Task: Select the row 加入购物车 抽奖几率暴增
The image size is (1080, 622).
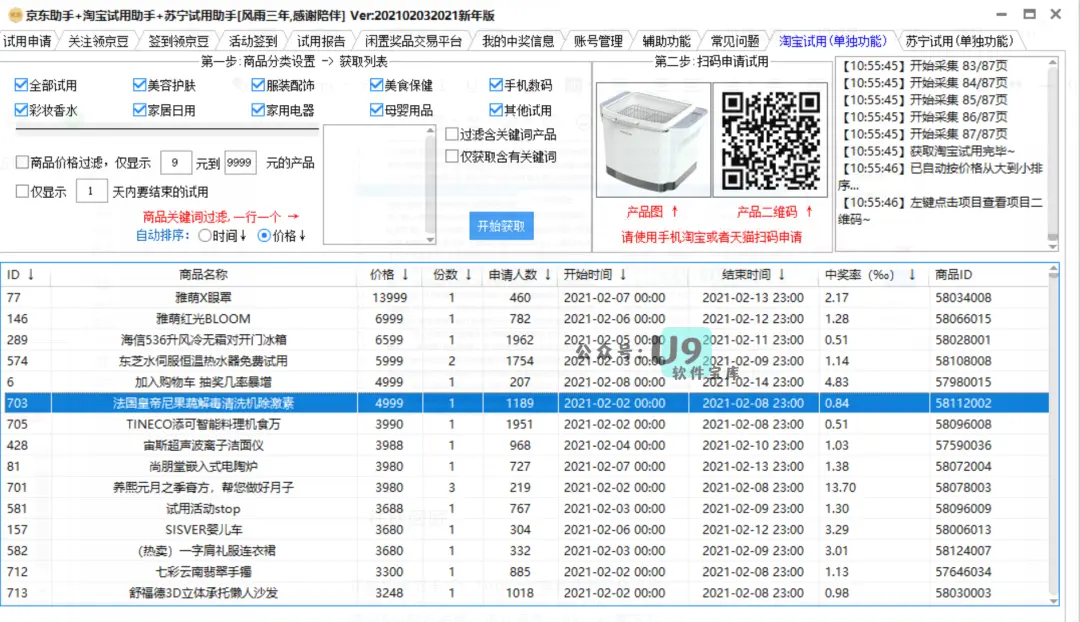Action: click(526, 382)
